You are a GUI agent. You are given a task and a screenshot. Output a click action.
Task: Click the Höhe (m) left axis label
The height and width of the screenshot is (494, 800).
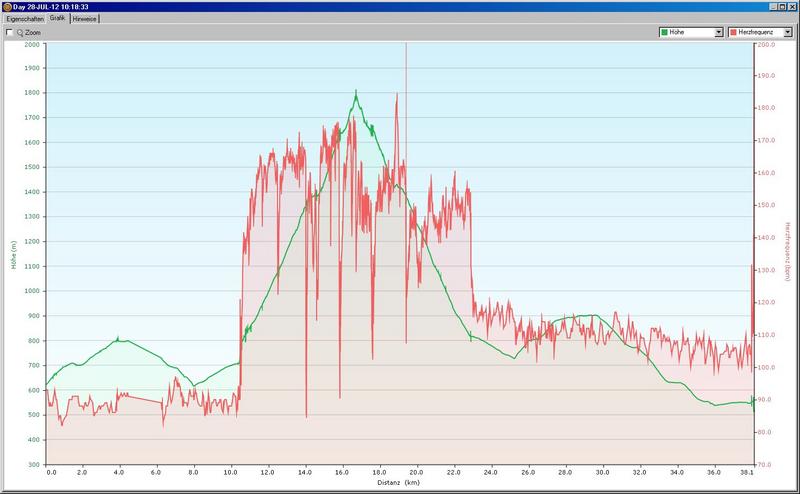point(14,254)
